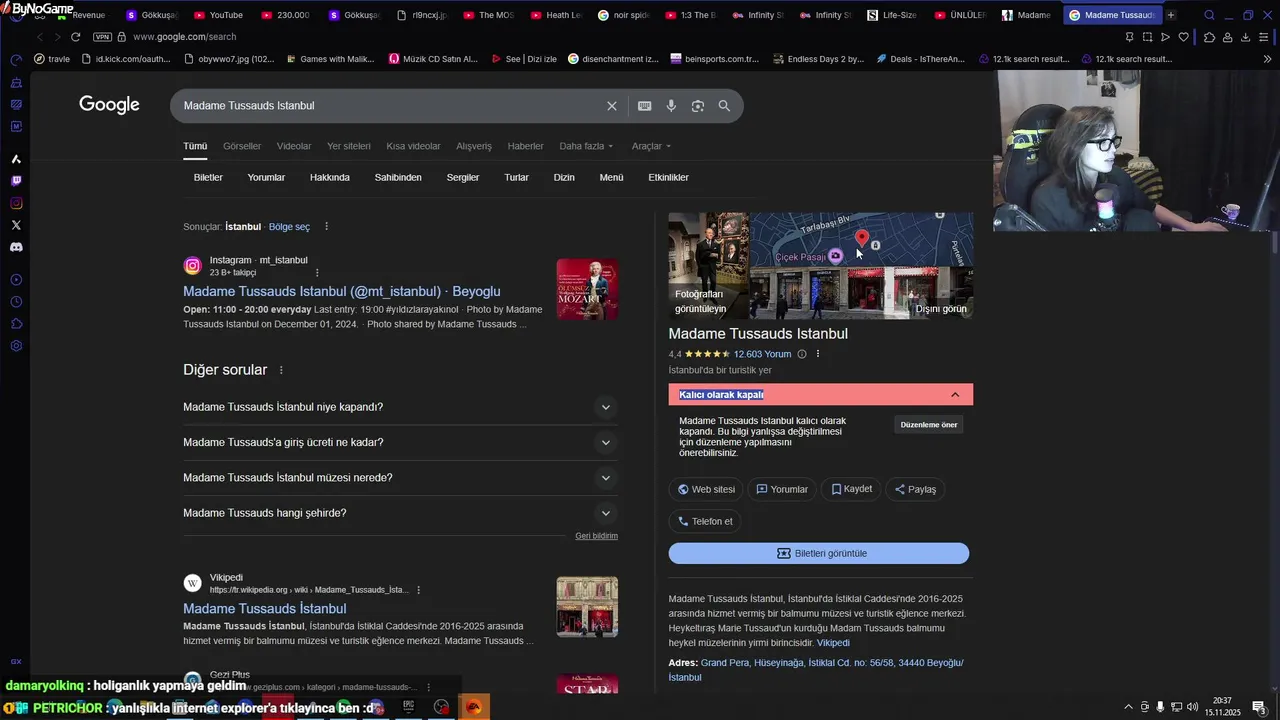Click the 'Telefon et' button

click(x=705, y=521)
